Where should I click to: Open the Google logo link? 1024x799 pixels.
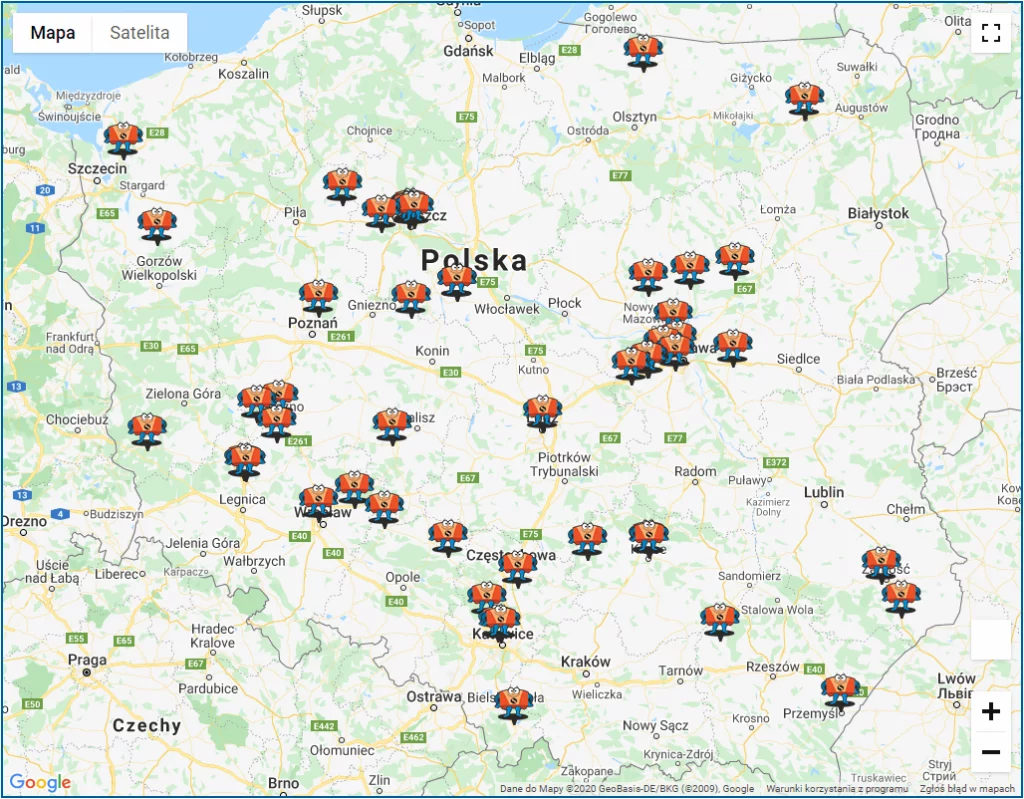[x=40, y=782]
